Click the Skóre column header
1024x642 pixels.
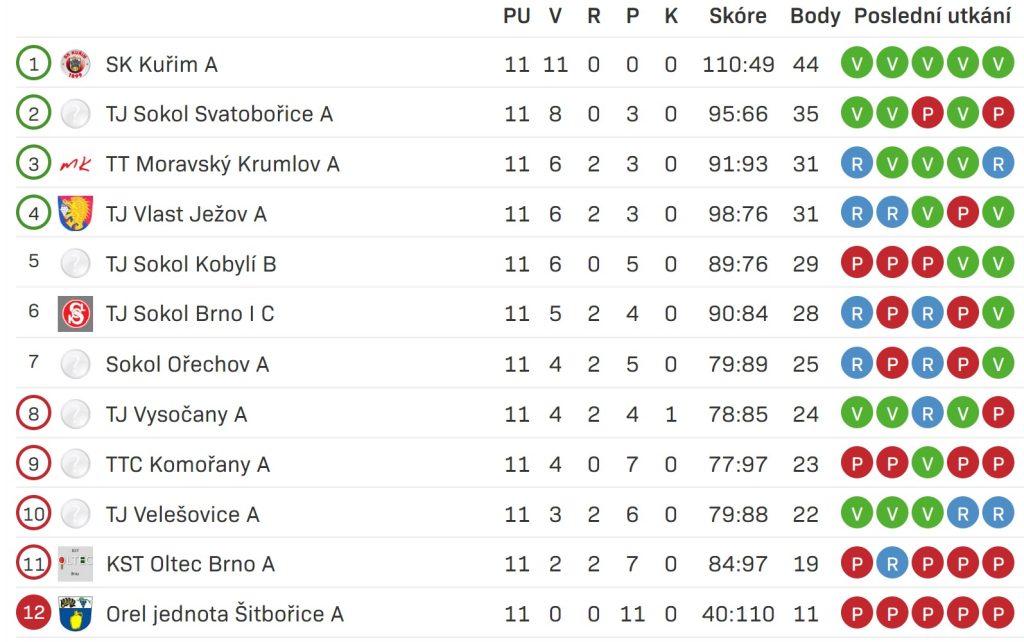(x=738, y=16)
